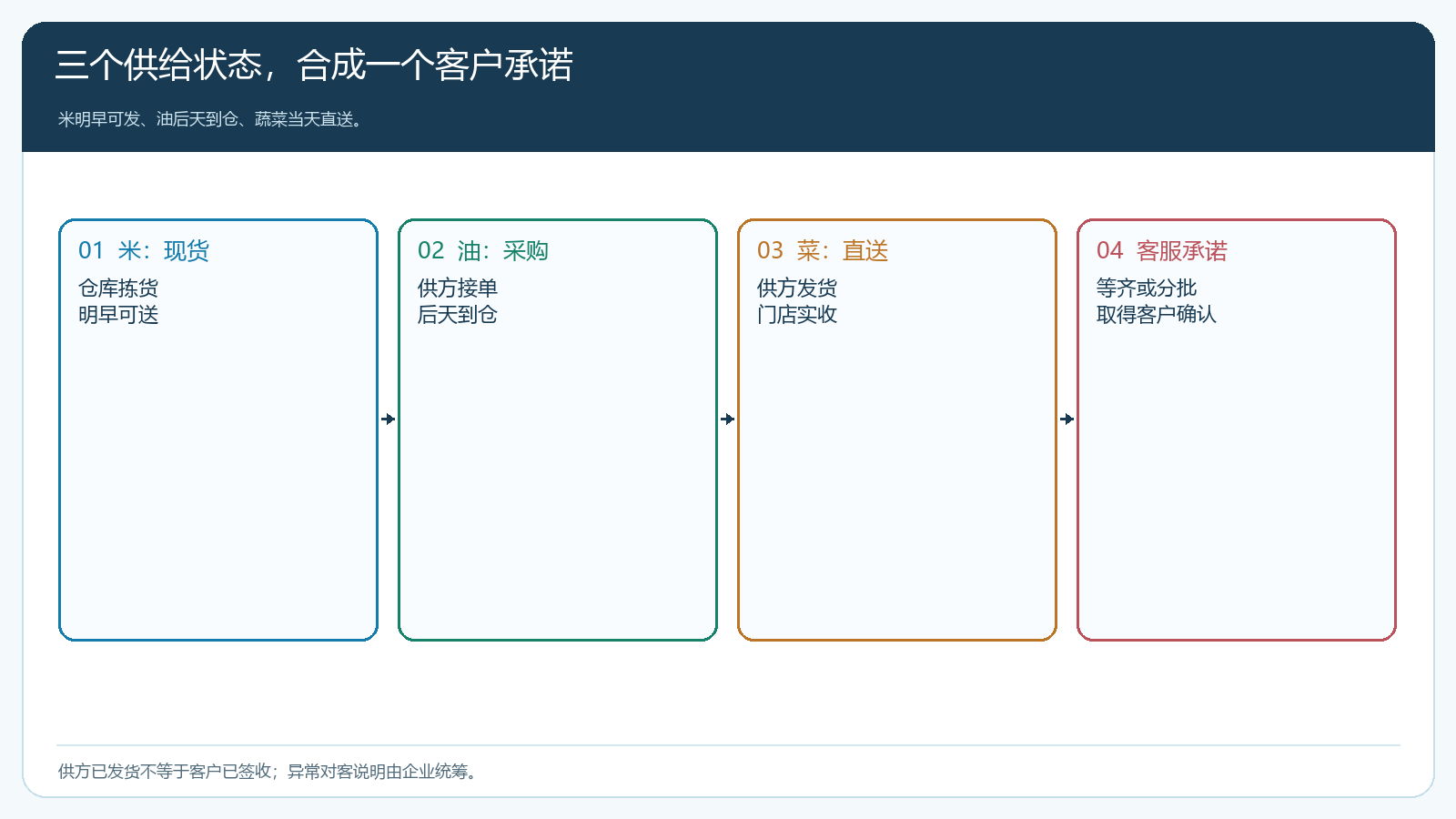Select the orange card 03 菜：直送
Screen dimensions: 1456x819
tap(897, 430)
